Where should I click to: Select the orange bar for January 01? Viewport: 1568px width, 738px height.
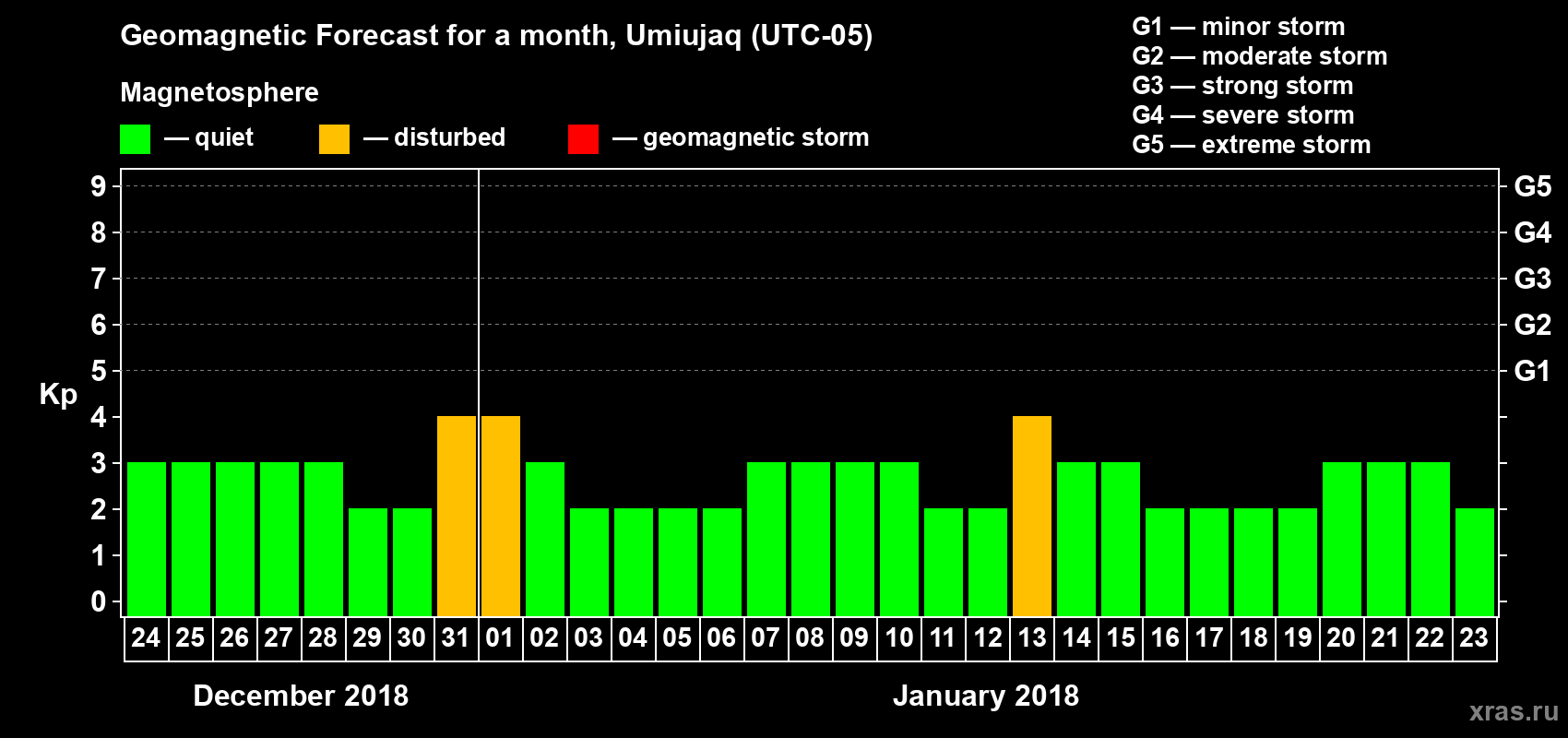click(501, 516)
